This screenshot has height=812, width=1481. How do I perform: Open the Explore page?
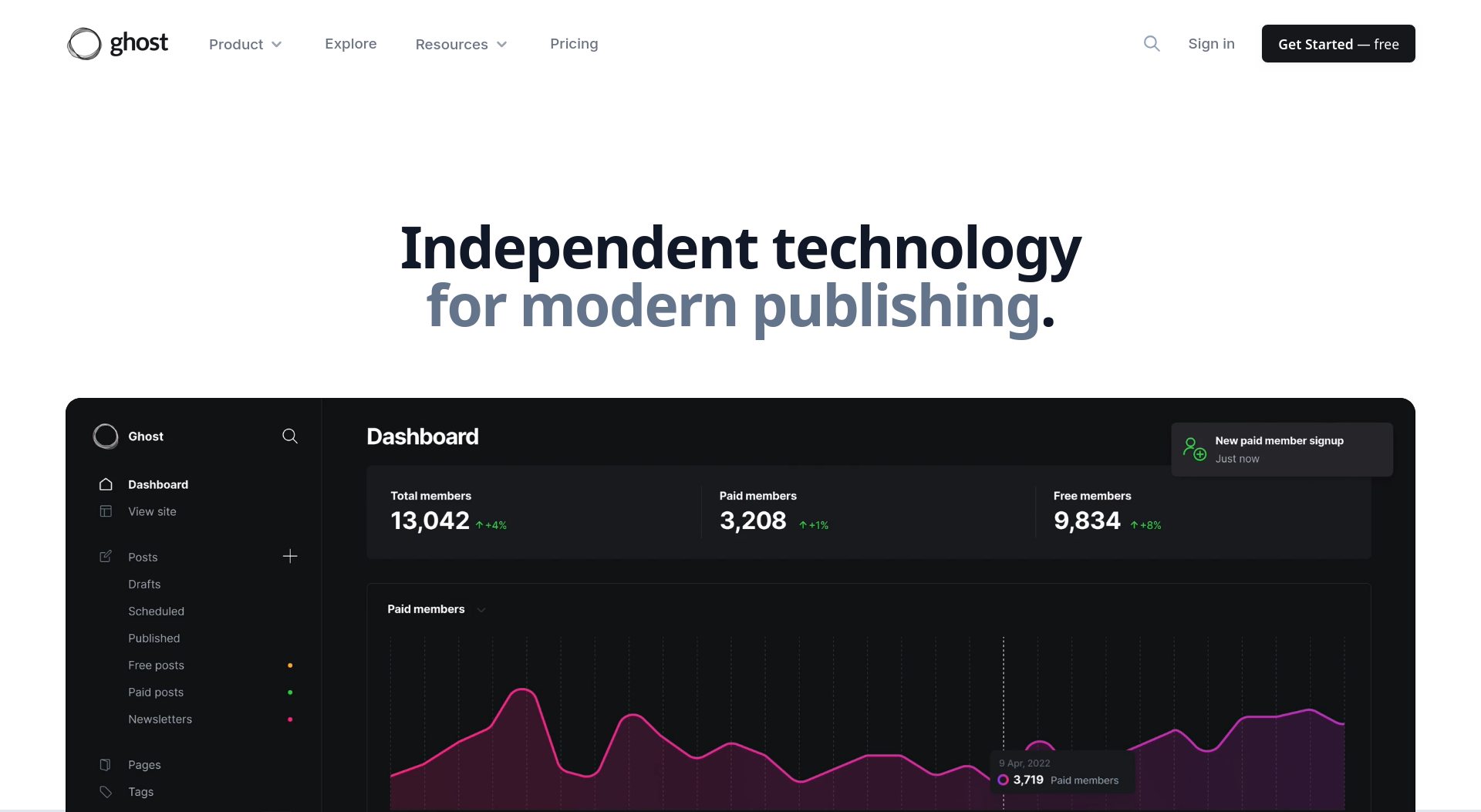click(351, 44)
